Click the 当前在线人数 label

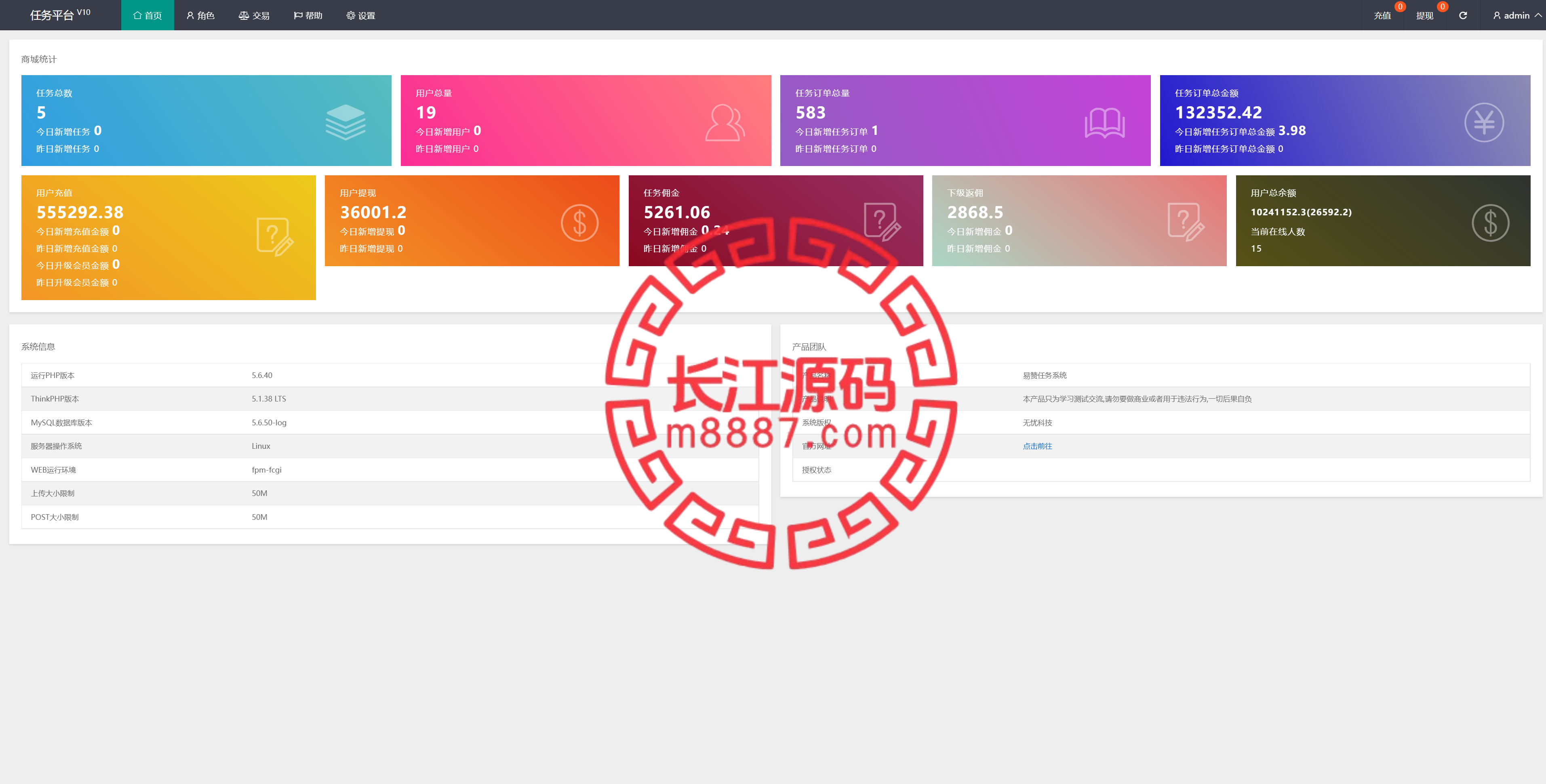pos(1278,231)
